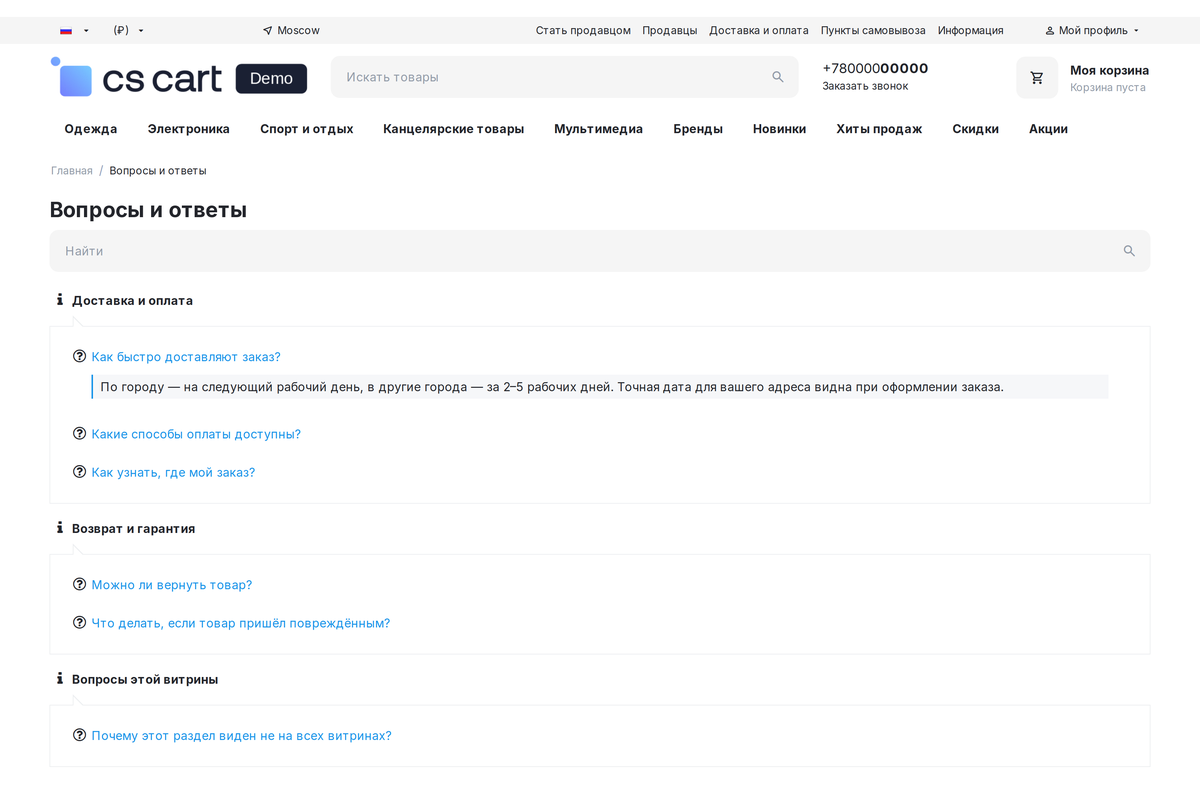Screen dimensions: 1200x800
Task: Open the Электроника category menu
Action: pos(189,129)
